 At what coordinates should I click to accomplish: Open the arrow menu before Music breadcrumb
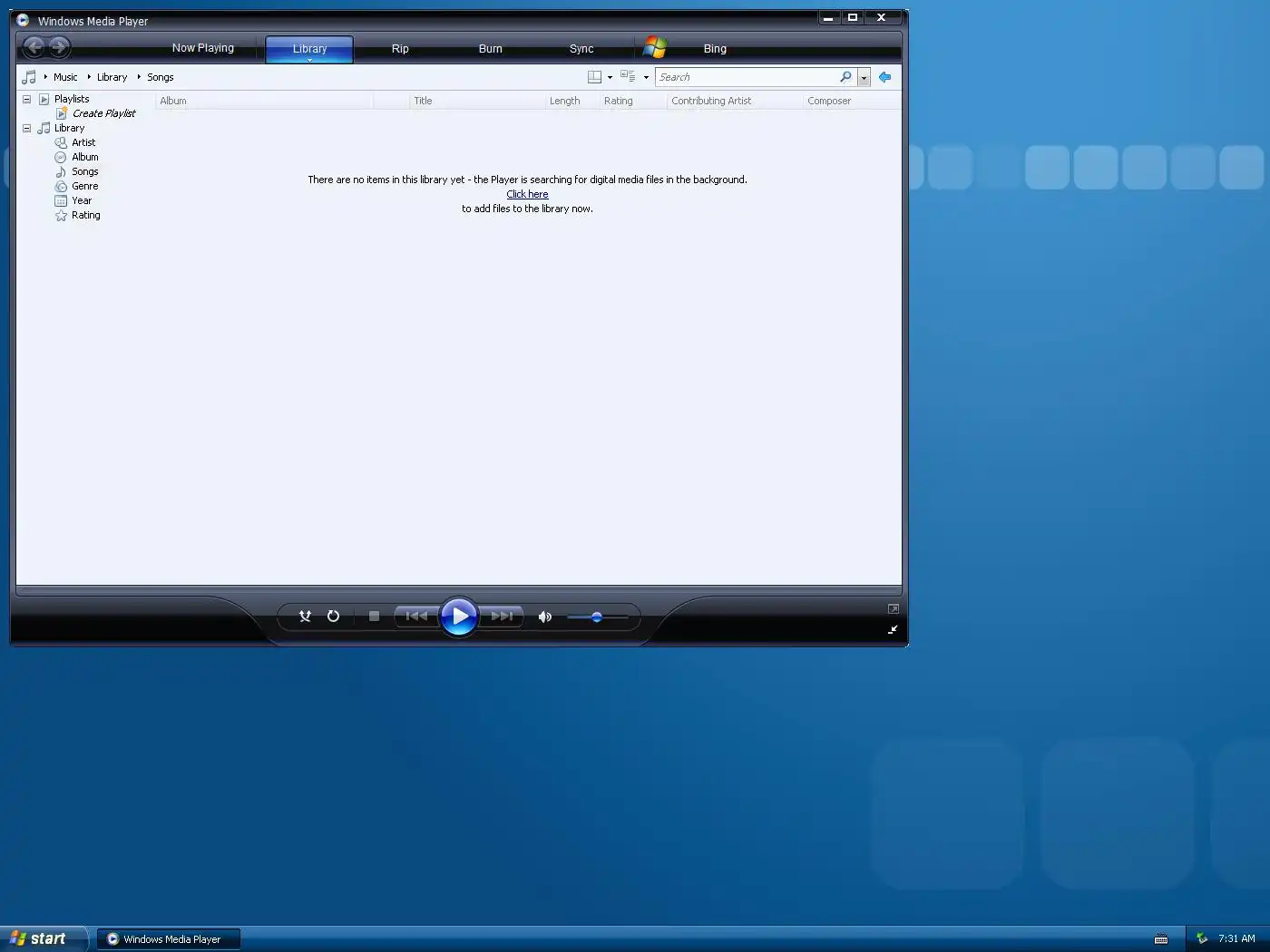(x=45, y=77)
